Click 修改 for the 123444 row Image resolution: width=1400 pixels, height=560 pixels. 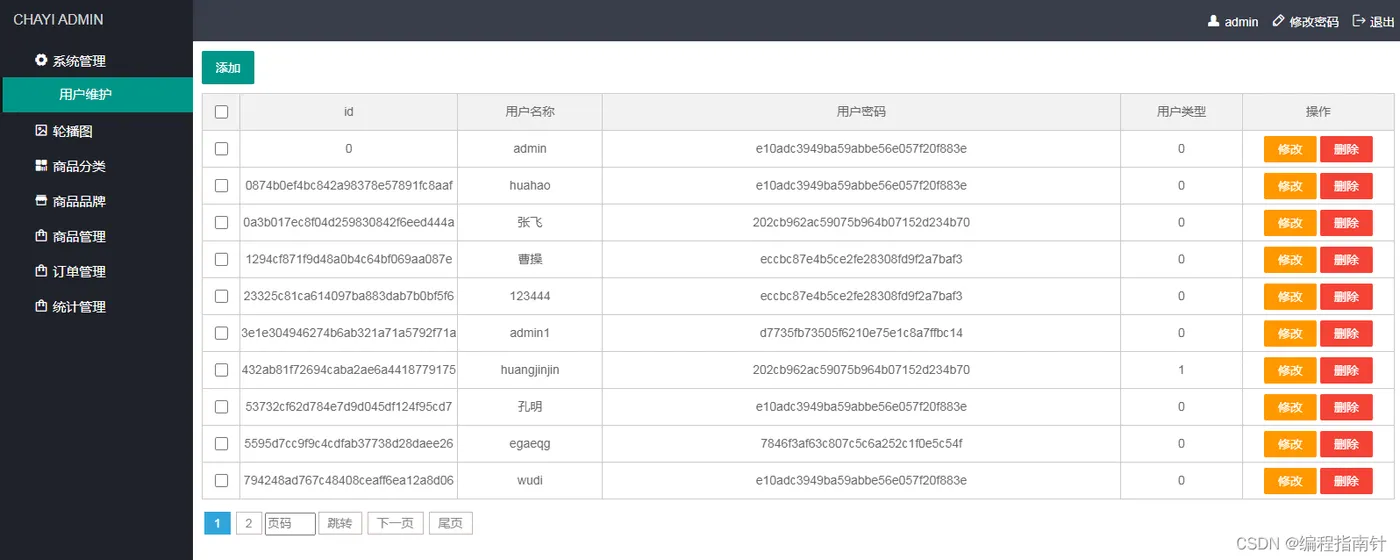pos(1290,297)
